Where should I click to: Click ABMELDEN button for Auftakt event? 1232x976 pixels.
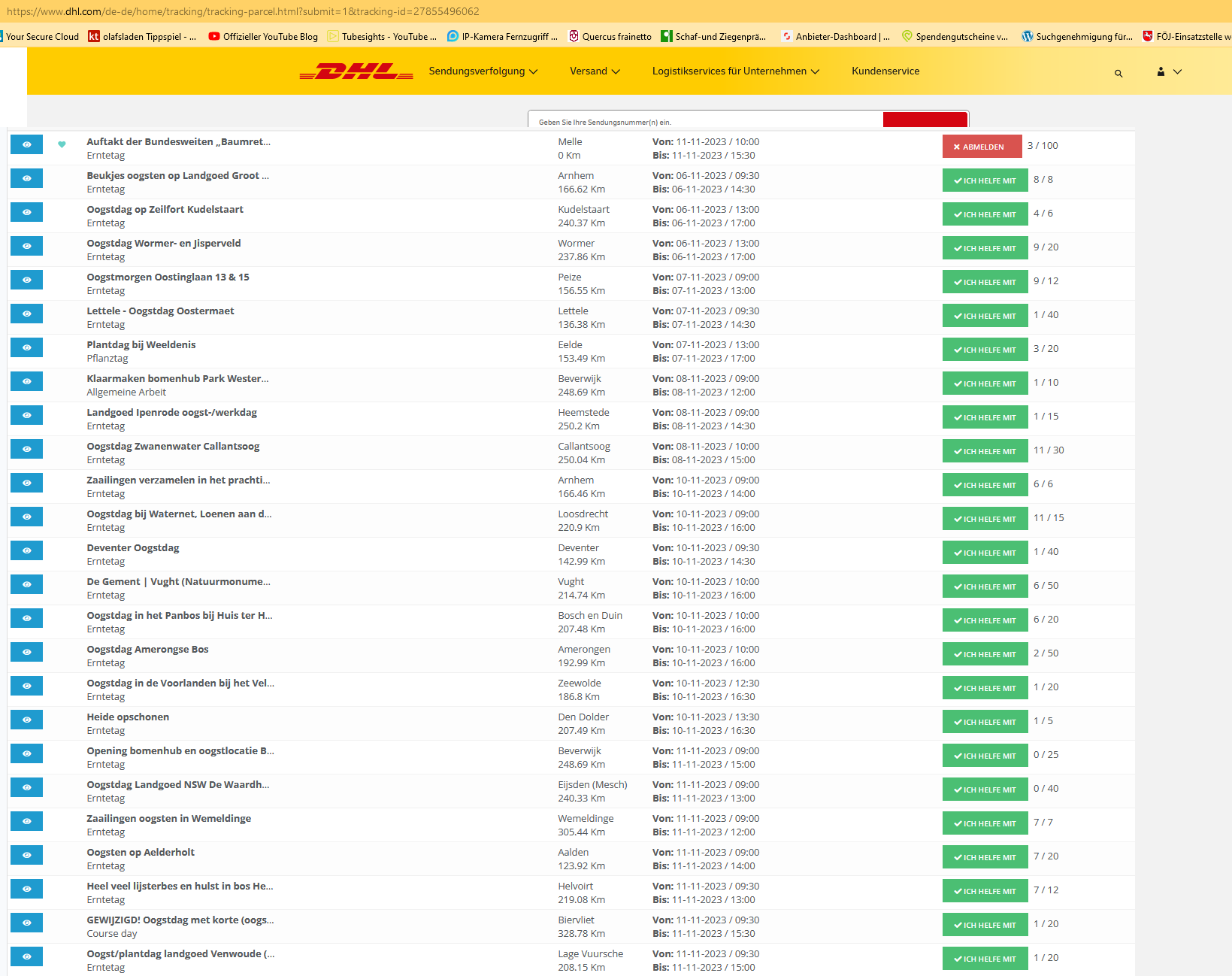click(x=982, y=147)
